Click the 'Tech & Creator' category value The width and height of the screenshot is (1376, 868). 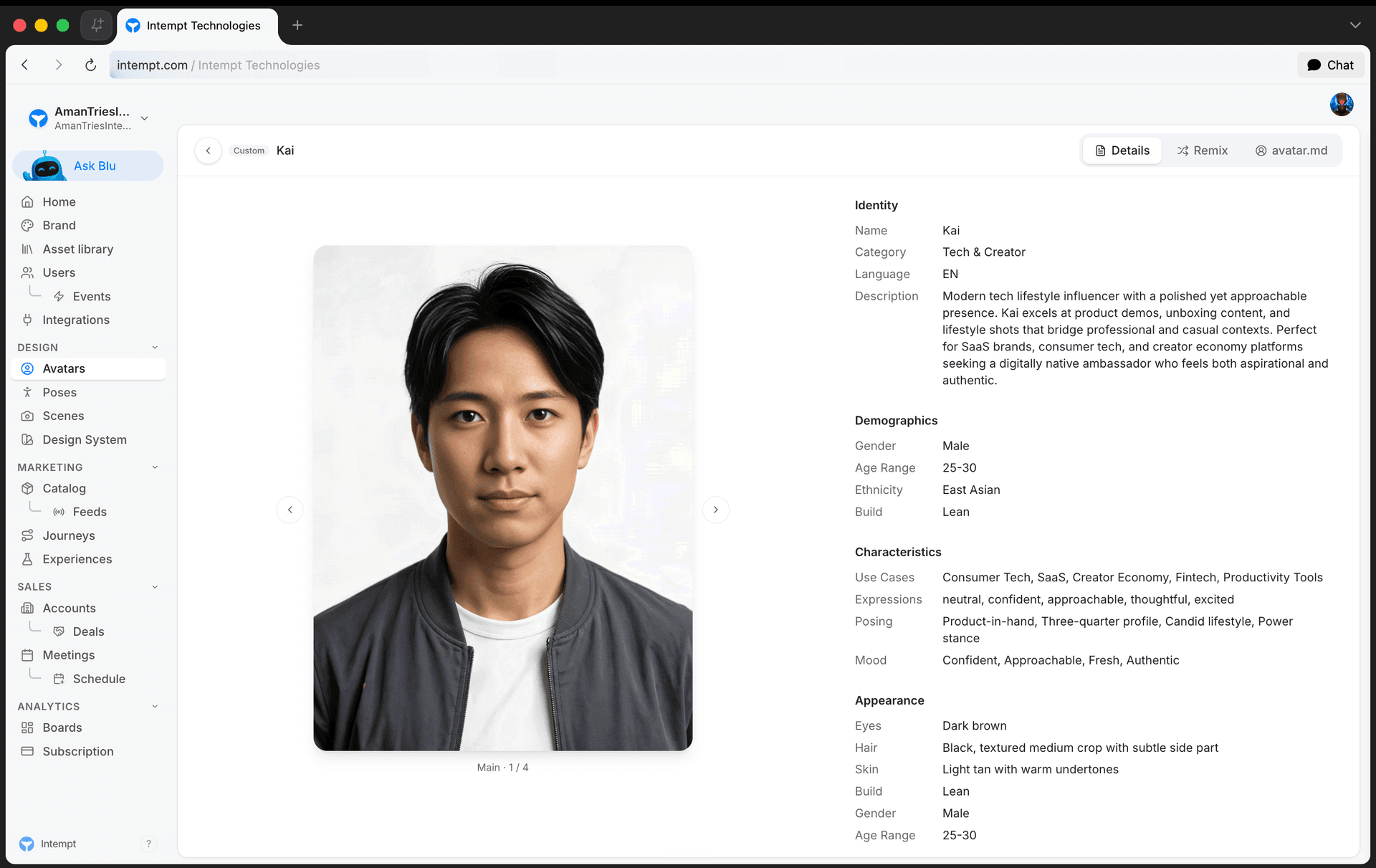(x=984, y=252)
